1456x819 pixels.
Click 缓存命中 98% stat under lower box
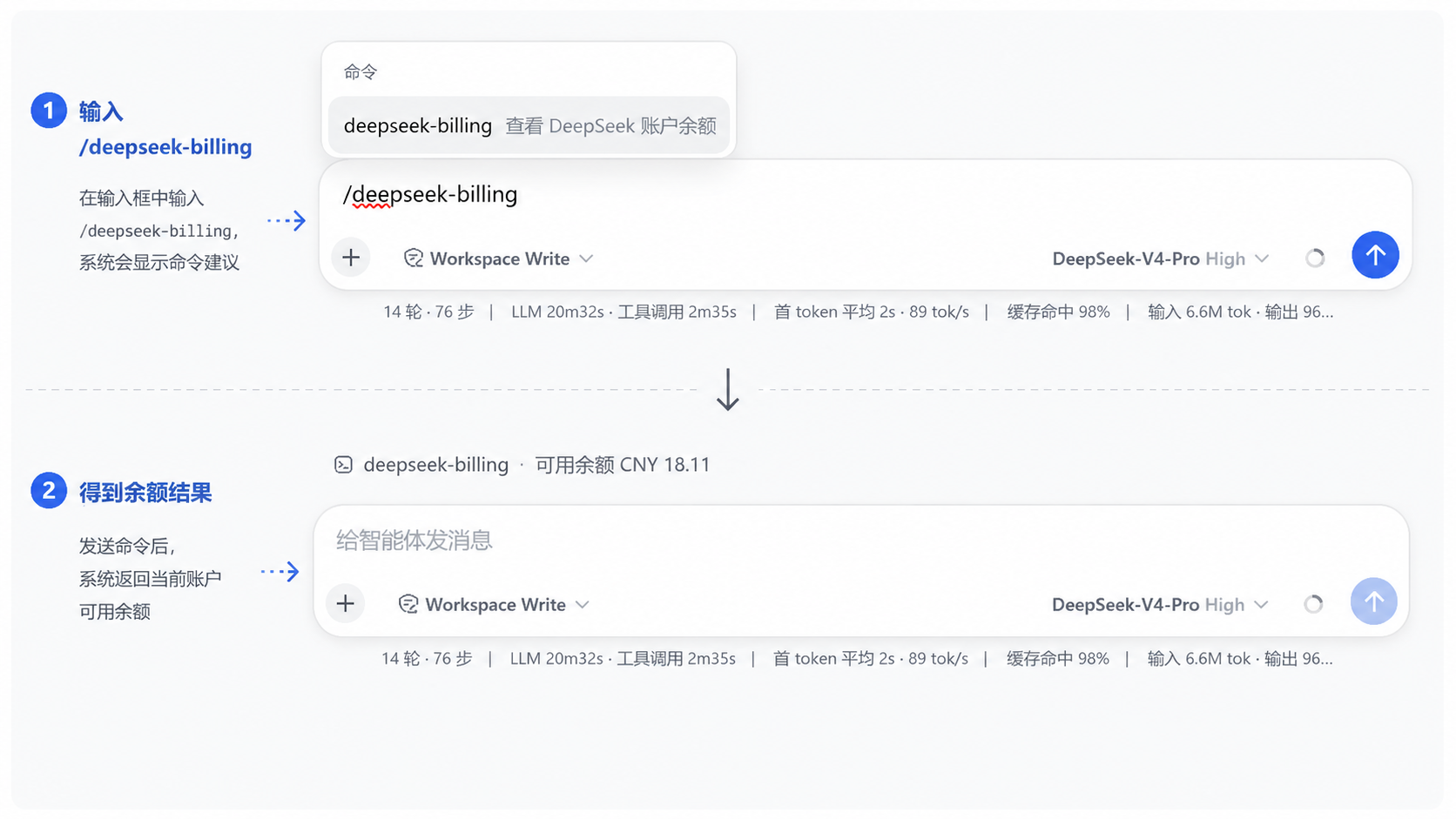pos(1058,659)
